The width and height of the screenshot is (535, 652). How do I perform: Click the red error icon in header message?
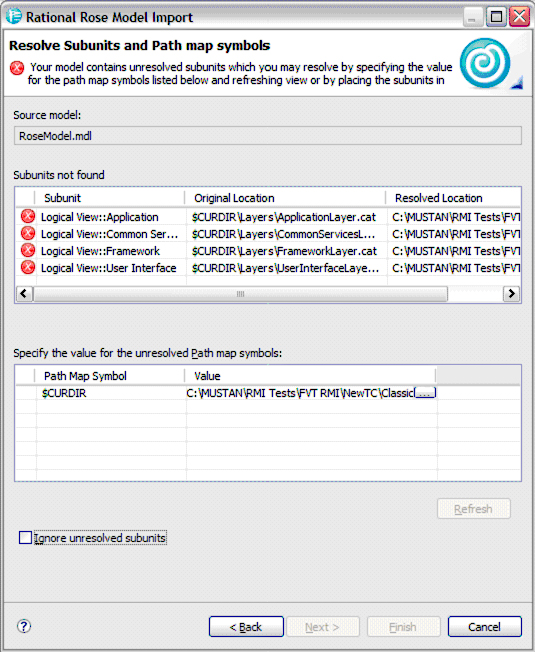coord(17,68)
